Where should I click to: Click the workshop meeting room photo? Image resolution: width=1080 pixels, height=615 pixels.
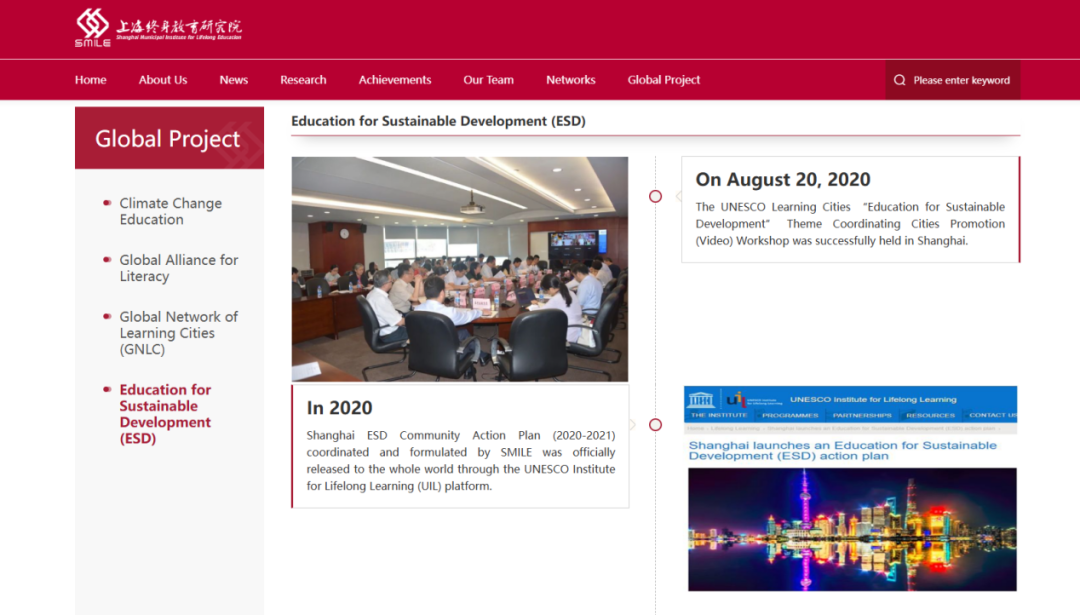(459, 269)
